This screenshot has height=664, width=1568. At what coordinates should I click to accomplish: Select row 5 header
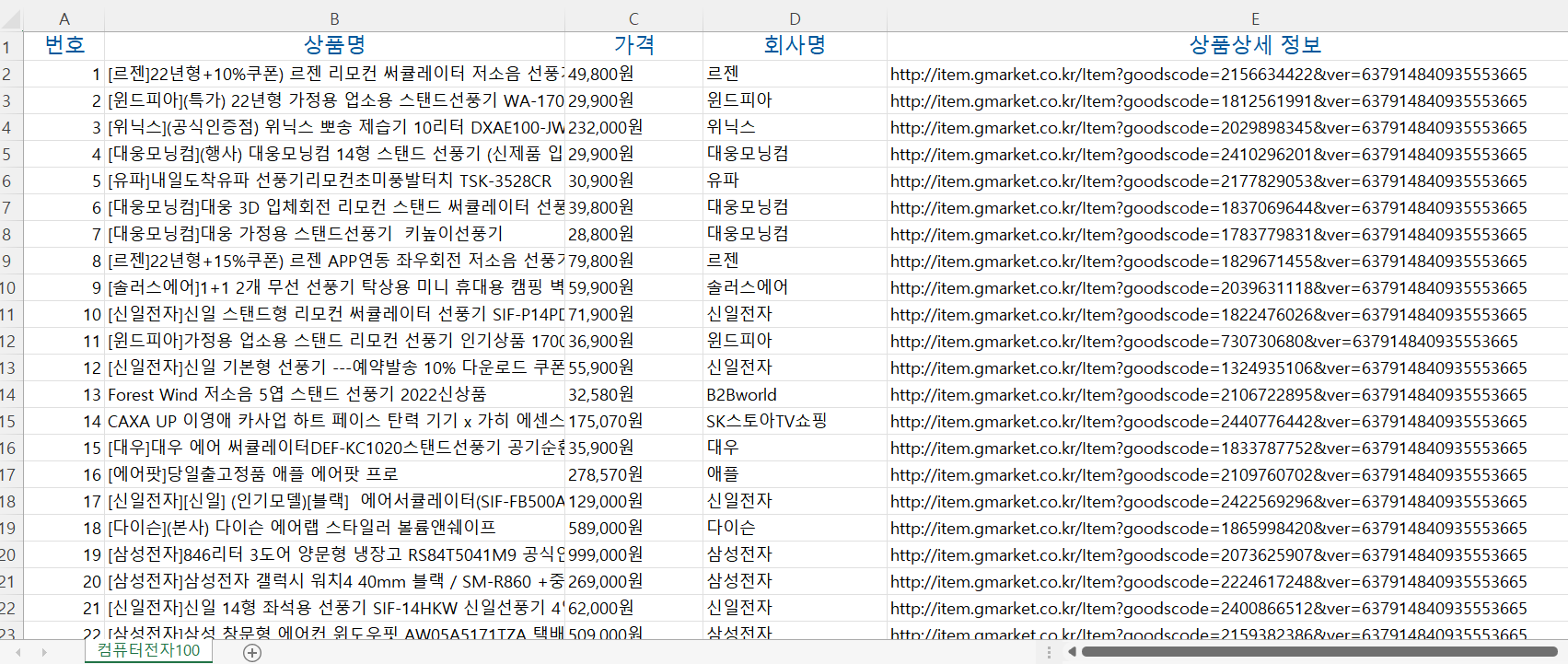[x=11, y=154]
